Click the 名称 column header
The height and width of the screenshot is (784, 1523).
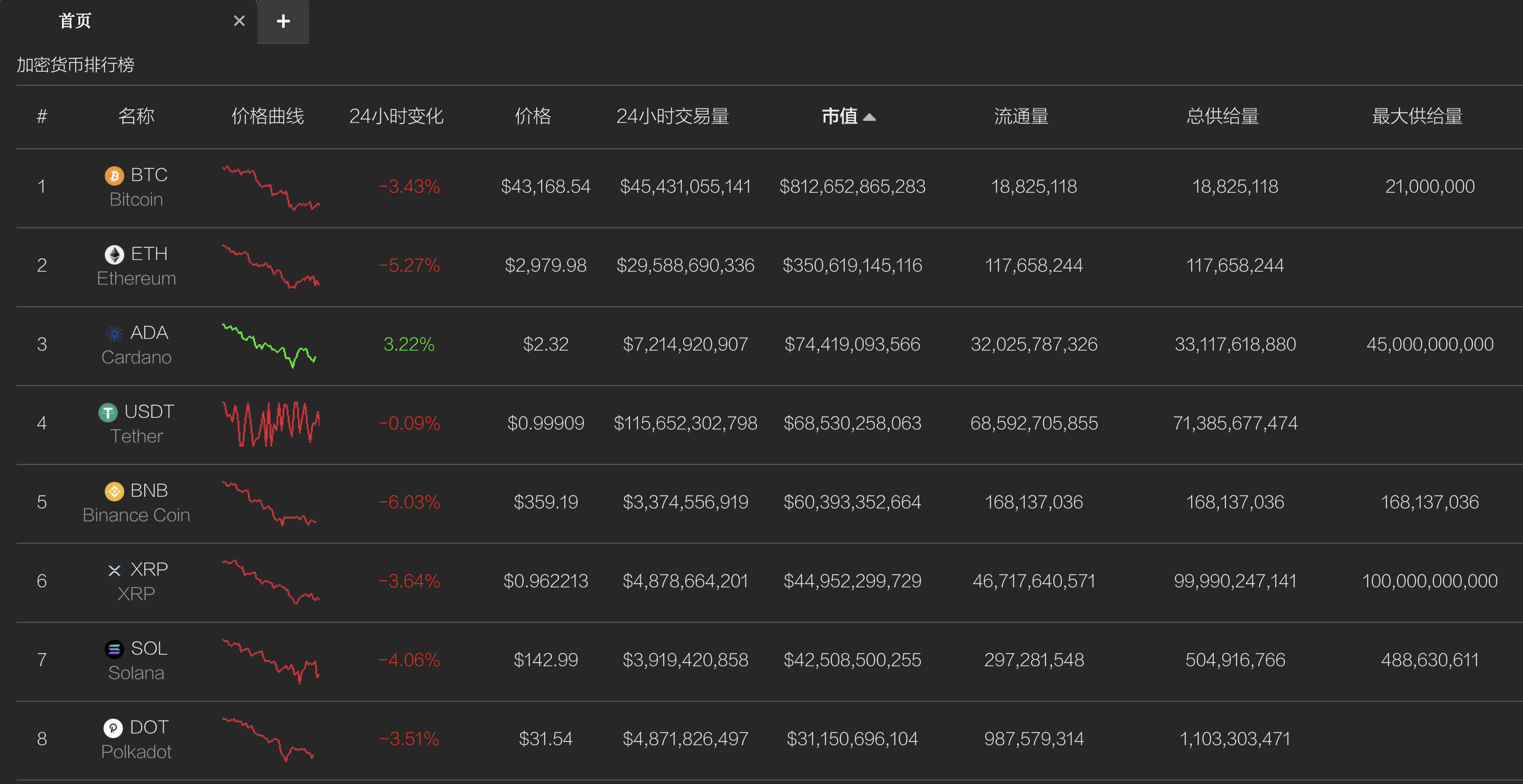(x=136, y=116)
